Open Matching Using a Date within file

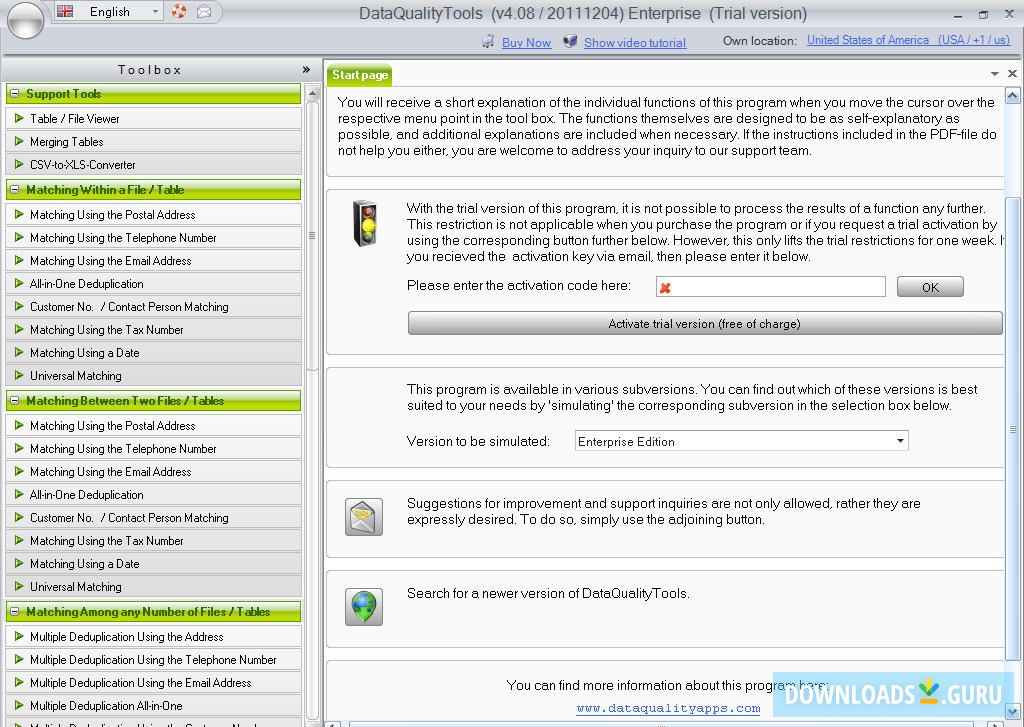153,353
